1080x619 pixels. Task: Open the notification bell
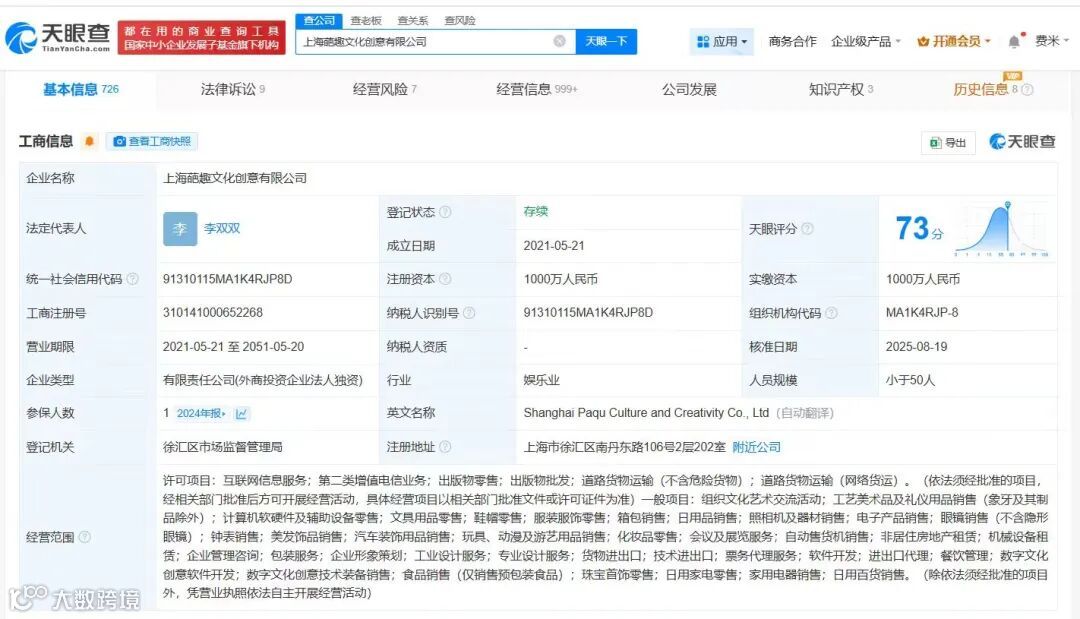coord(1014,41)
